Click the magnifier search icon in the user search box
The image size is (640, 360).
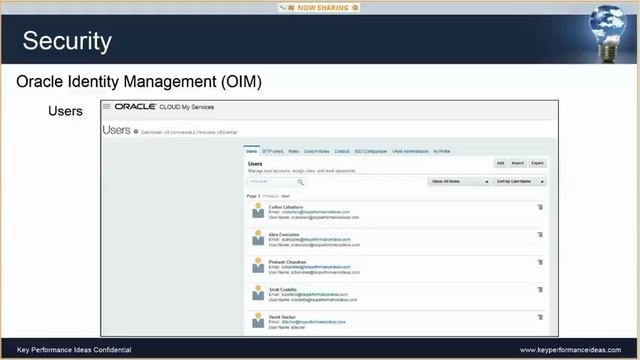coord(301,182)
